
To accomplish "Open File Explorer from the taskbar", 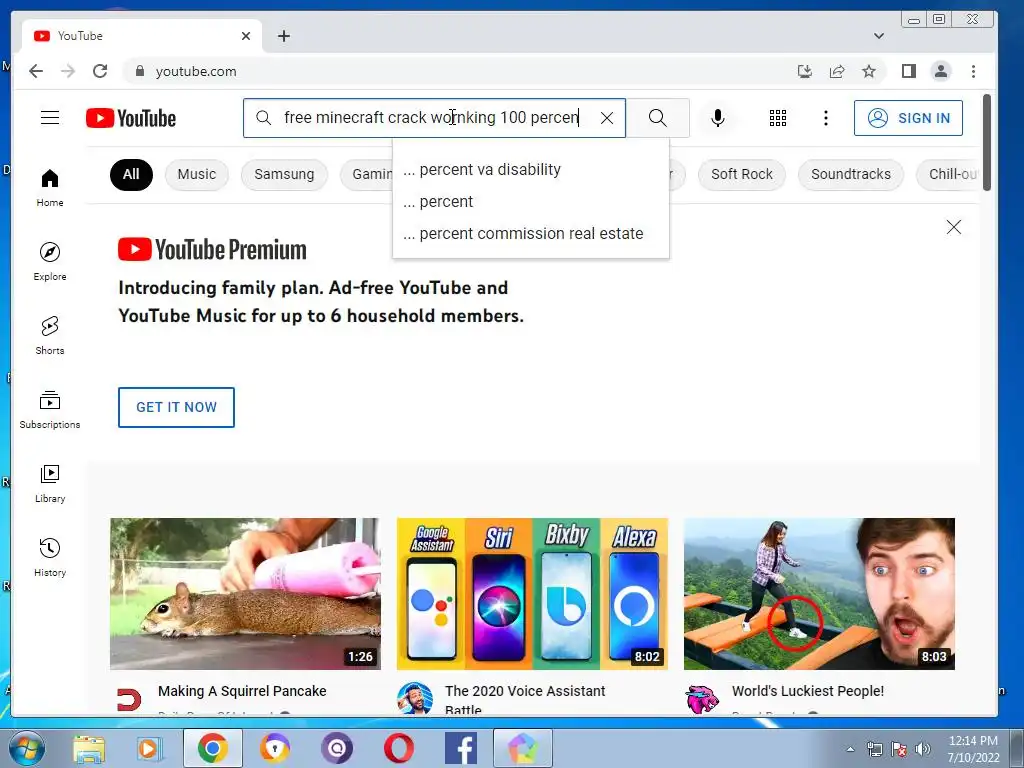I will tap(88, 749).
